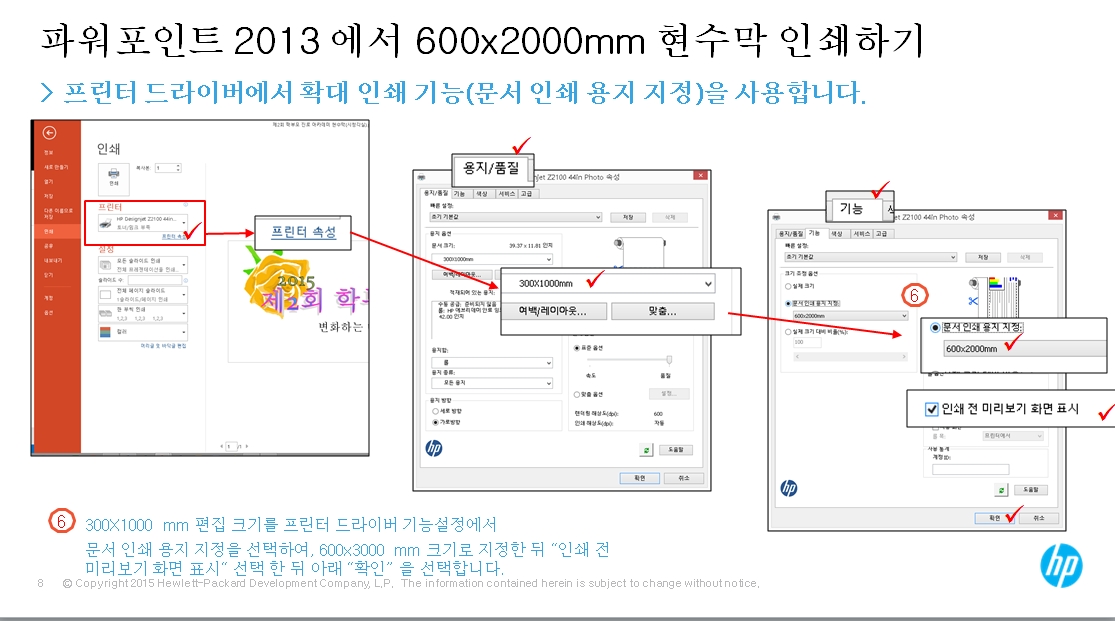The width and height of the screenshot is (1115, 621).
Task: Open the 정보 item in the backstage sidebar
Action: coord(48,152)
